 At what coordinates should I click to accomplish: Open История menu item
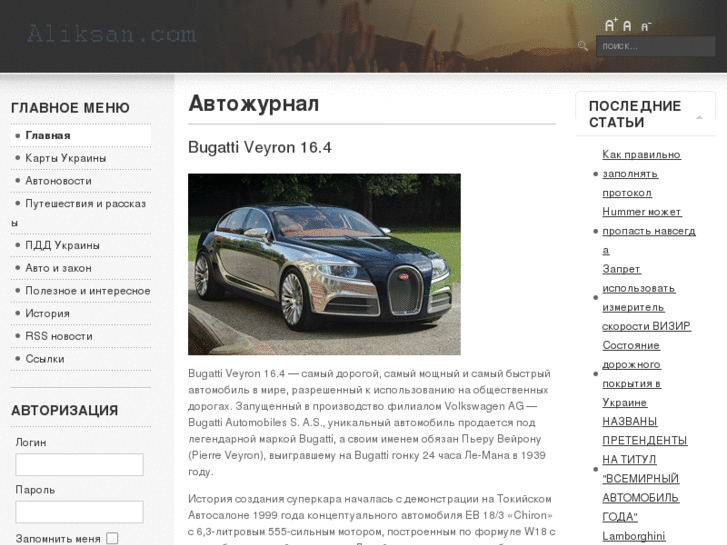click(x=47, y=314)
